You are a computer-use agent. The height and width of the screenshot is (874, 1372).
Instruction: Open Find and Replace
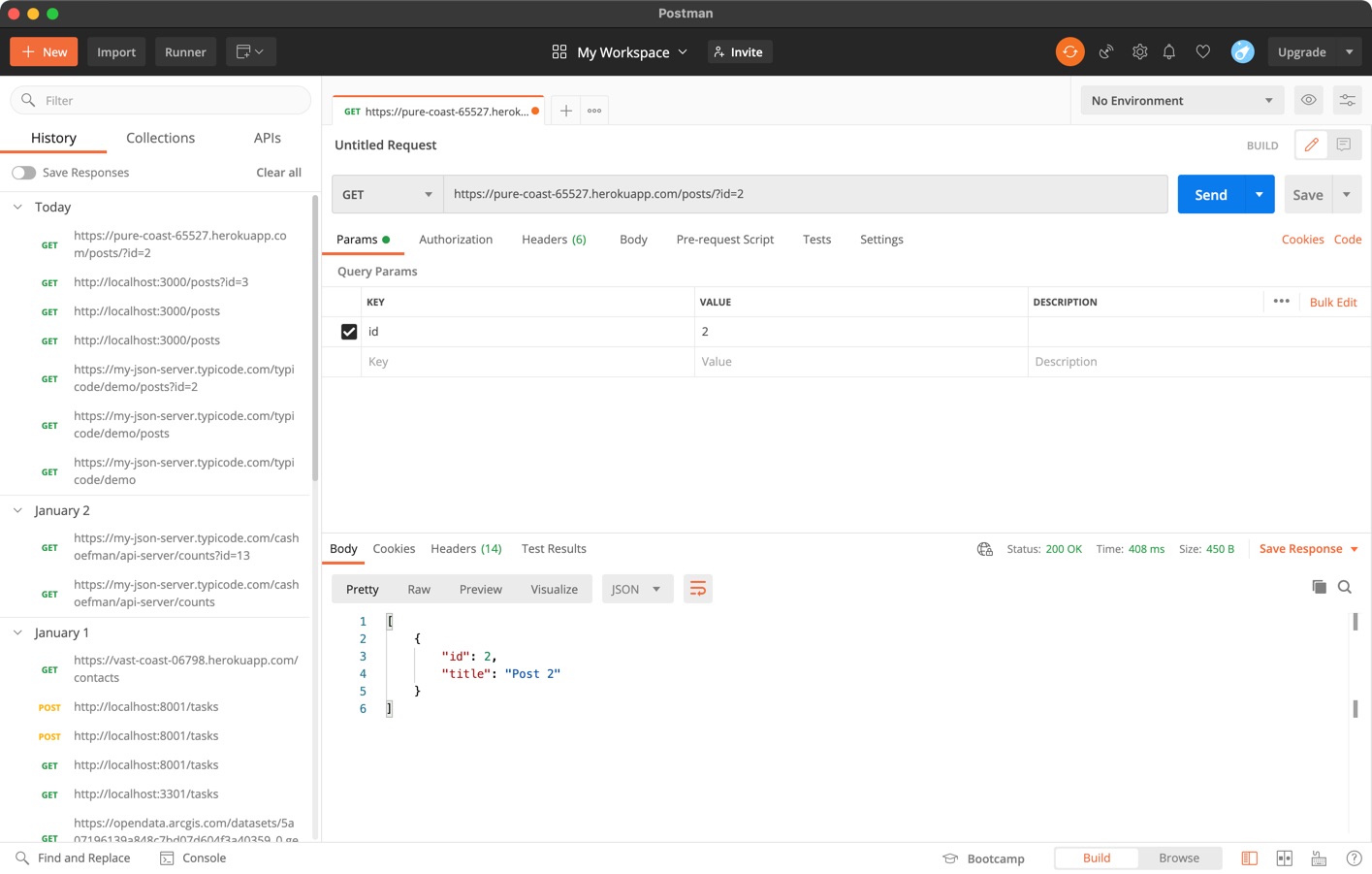pos(73,858)
